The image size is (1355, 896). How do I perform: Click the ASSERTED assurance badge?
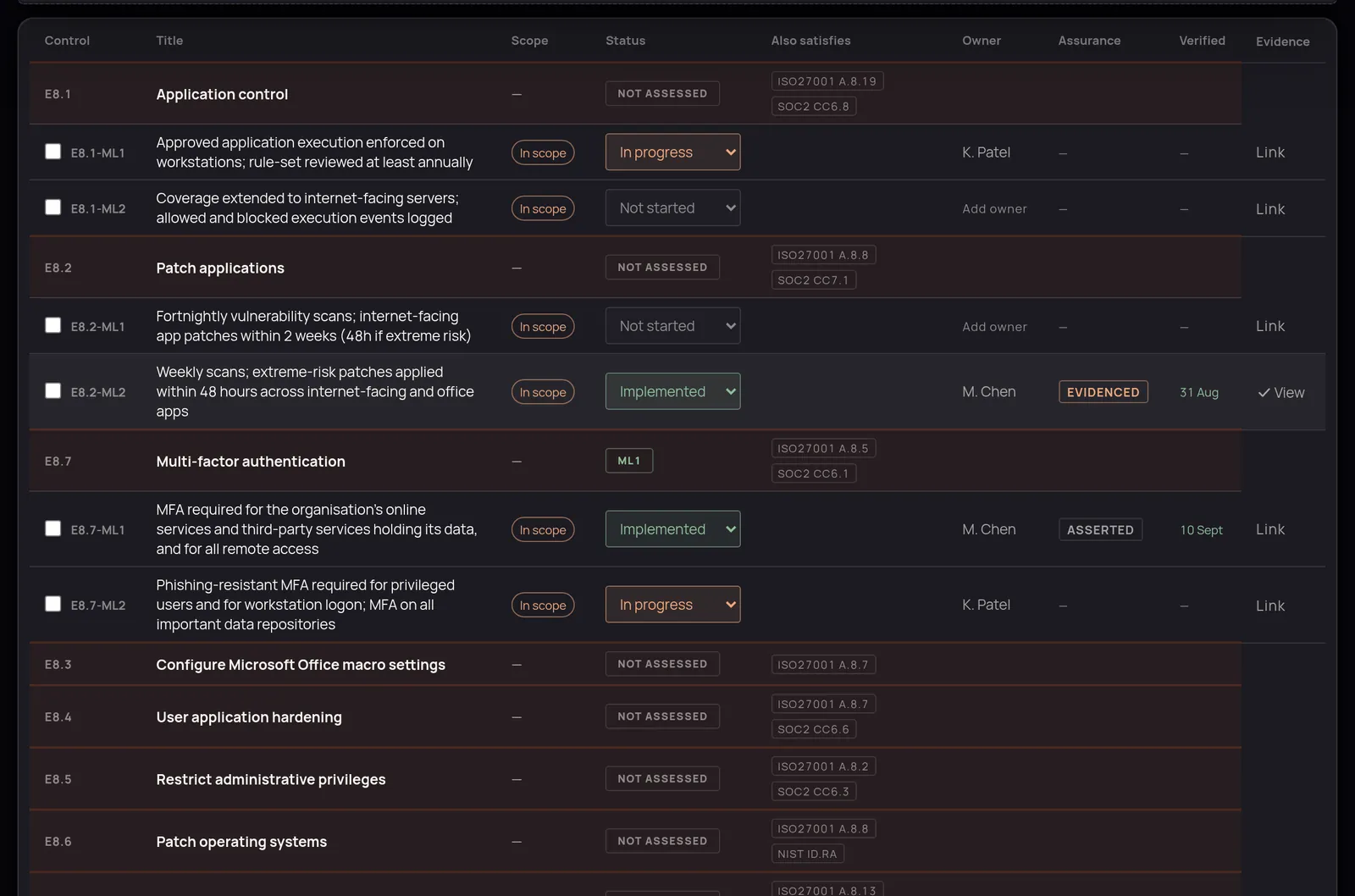click(x=1100, y=529)
